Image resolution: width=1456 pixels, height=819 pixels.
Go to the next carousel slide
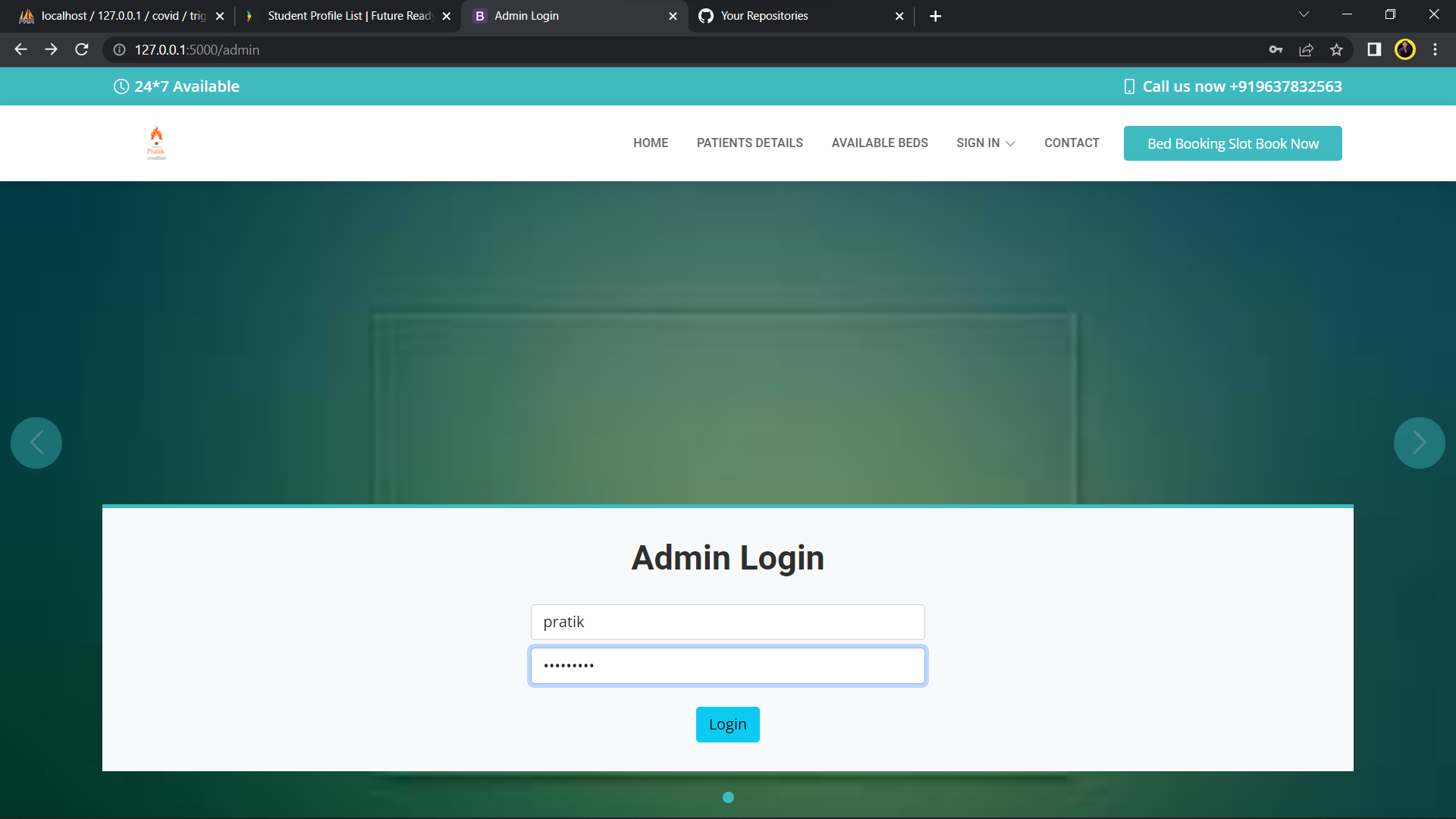pyautogui.click(x=1419, y=443)
